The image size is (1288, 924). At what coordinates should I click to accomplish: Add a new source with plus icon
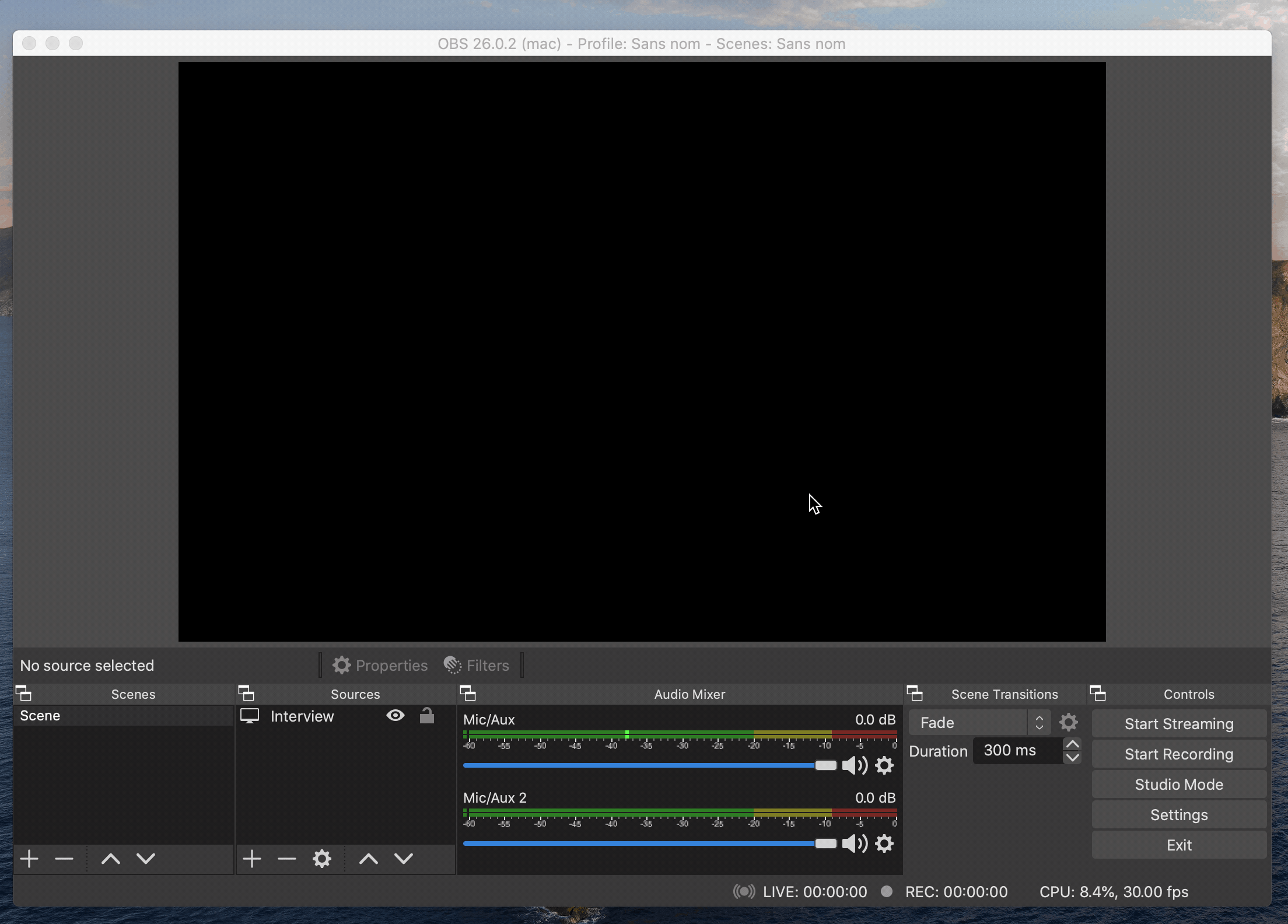(x=251, y=859)
